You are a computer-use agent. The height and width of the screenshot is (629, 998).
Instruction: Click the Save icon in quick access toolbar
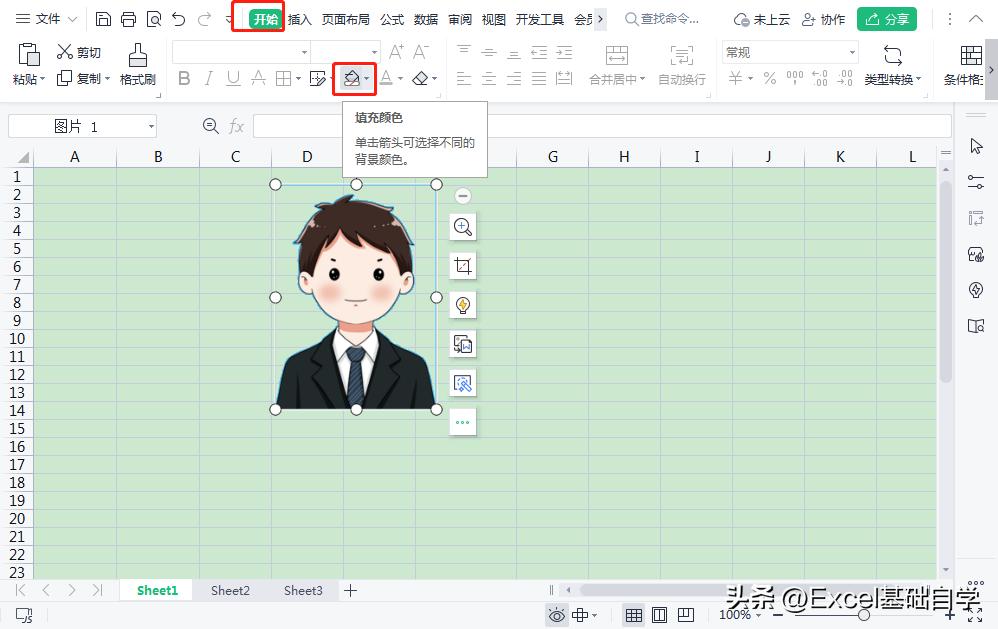[103, 18]
